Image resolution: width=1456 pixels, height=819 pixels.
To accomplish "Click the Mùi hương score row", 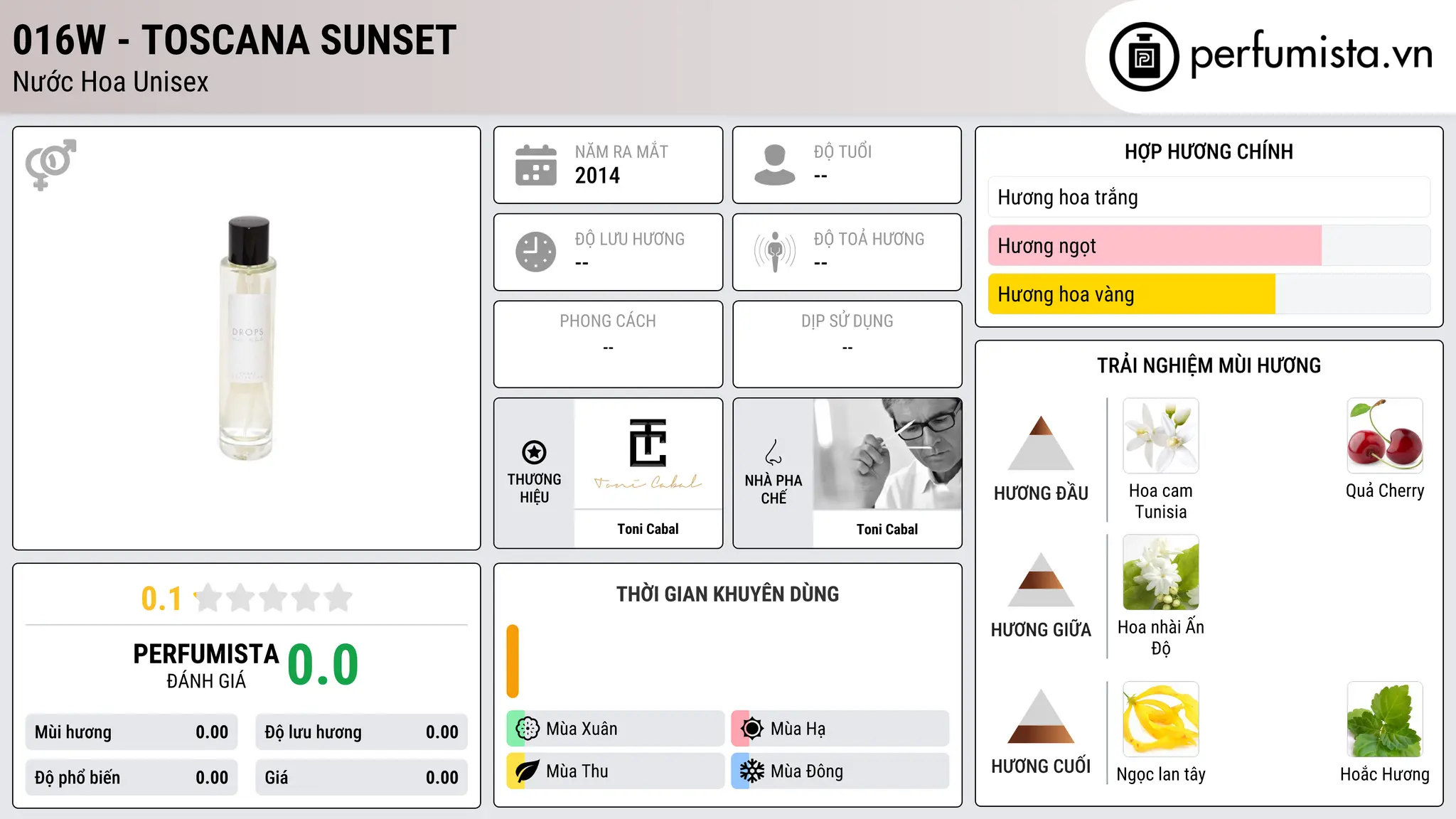I will point(131,732).
